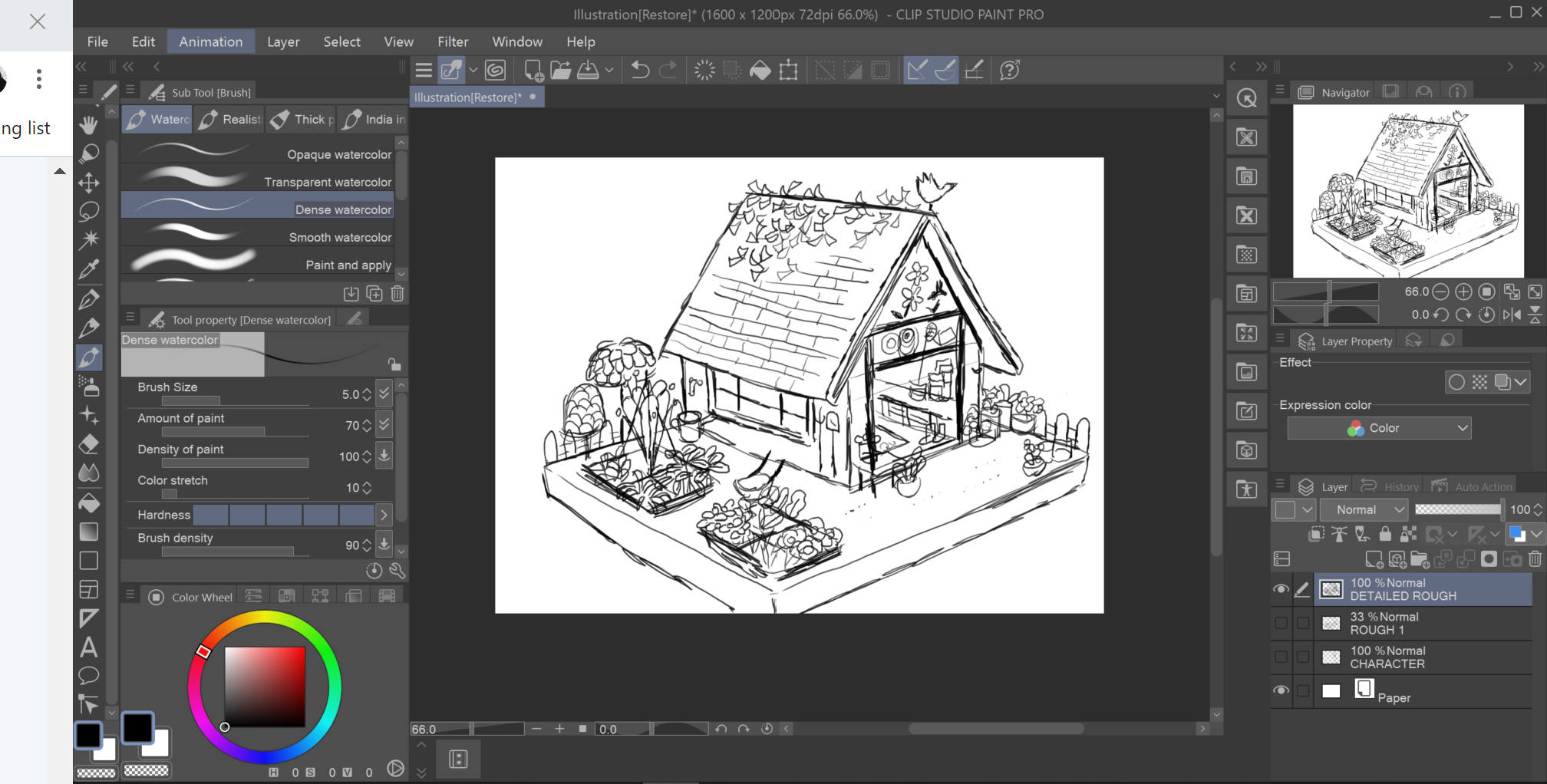
Task: Select the Fill bucket tool
Action: pos(89,503)
